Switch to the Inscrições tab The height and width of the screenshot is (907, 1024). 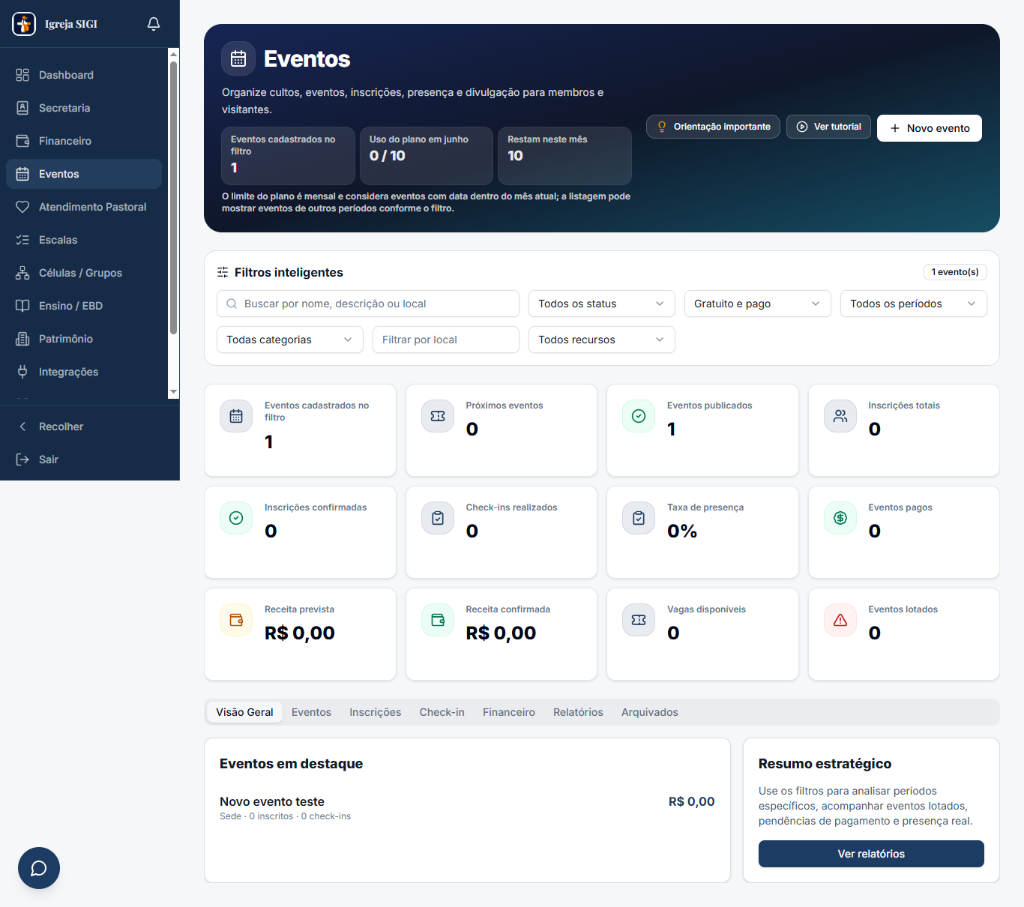tap(375, 712)
